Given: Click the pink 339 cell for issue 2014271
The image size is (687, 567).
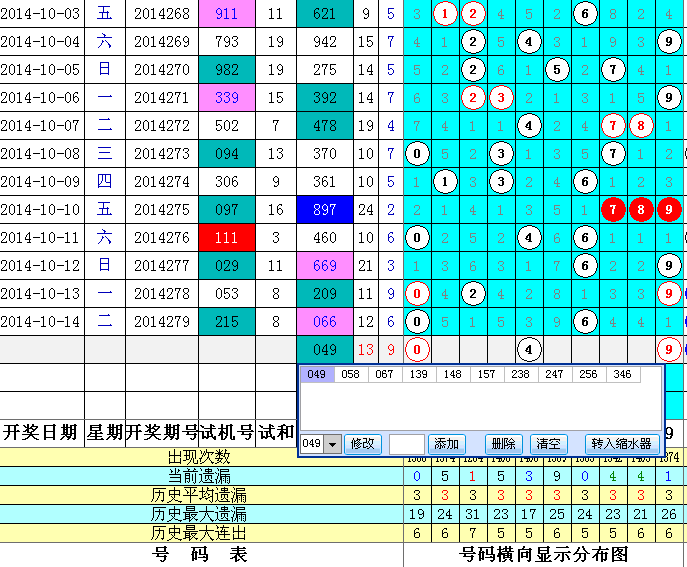Looking at the screenshot, I should click(226, 98).
